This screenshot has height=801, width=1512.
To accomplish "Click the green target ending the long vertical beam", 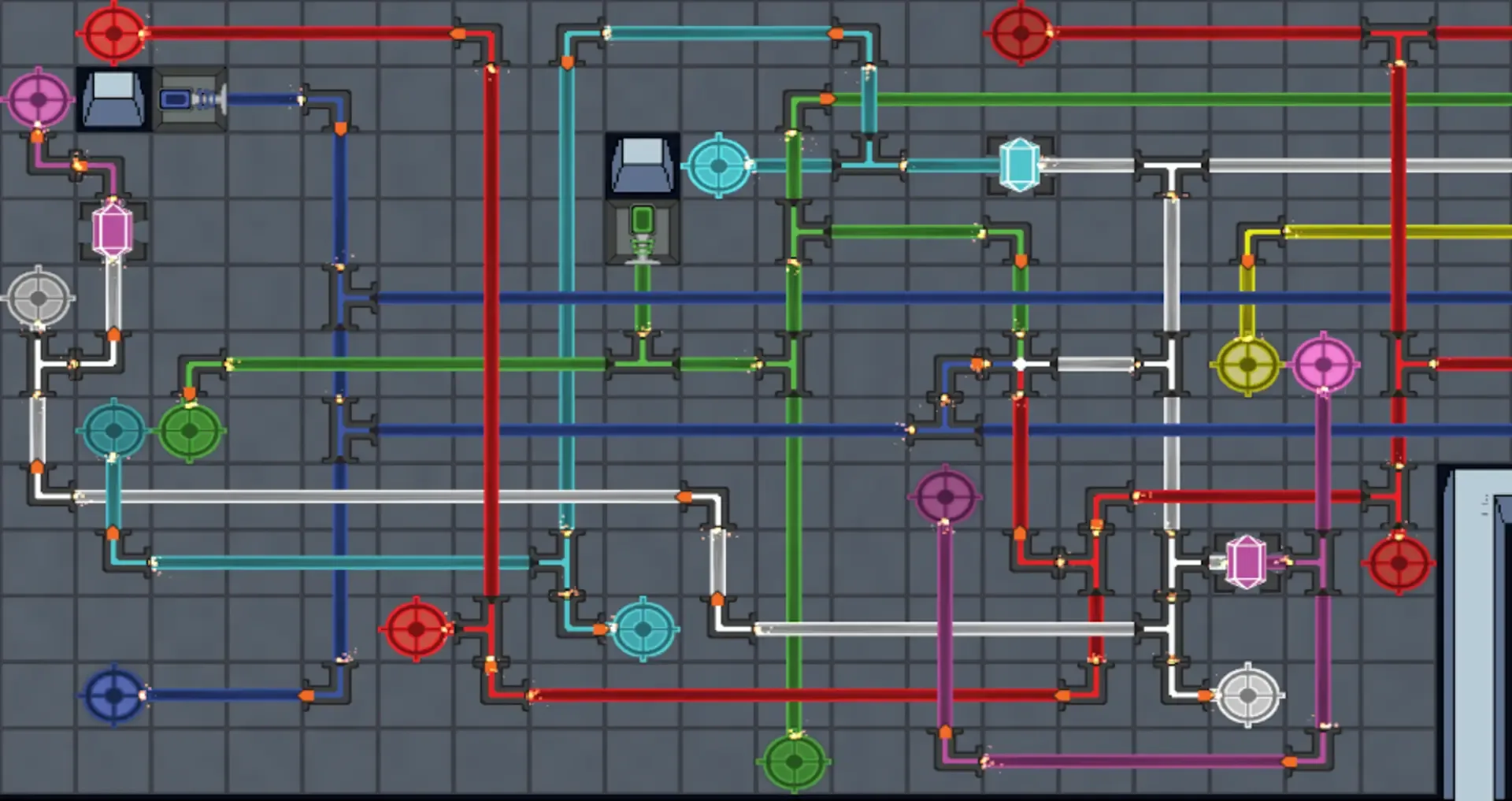I will 794,762.
